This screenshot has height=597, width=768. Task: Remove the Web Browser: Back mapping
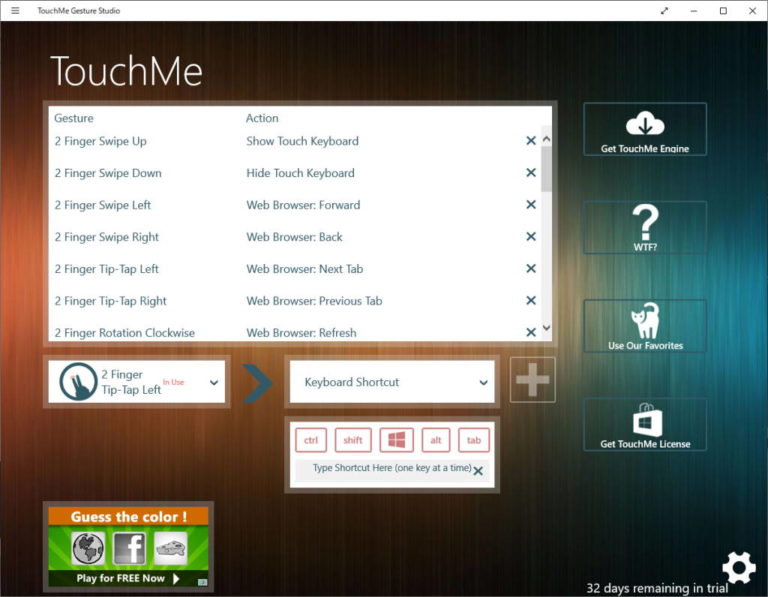530,237
